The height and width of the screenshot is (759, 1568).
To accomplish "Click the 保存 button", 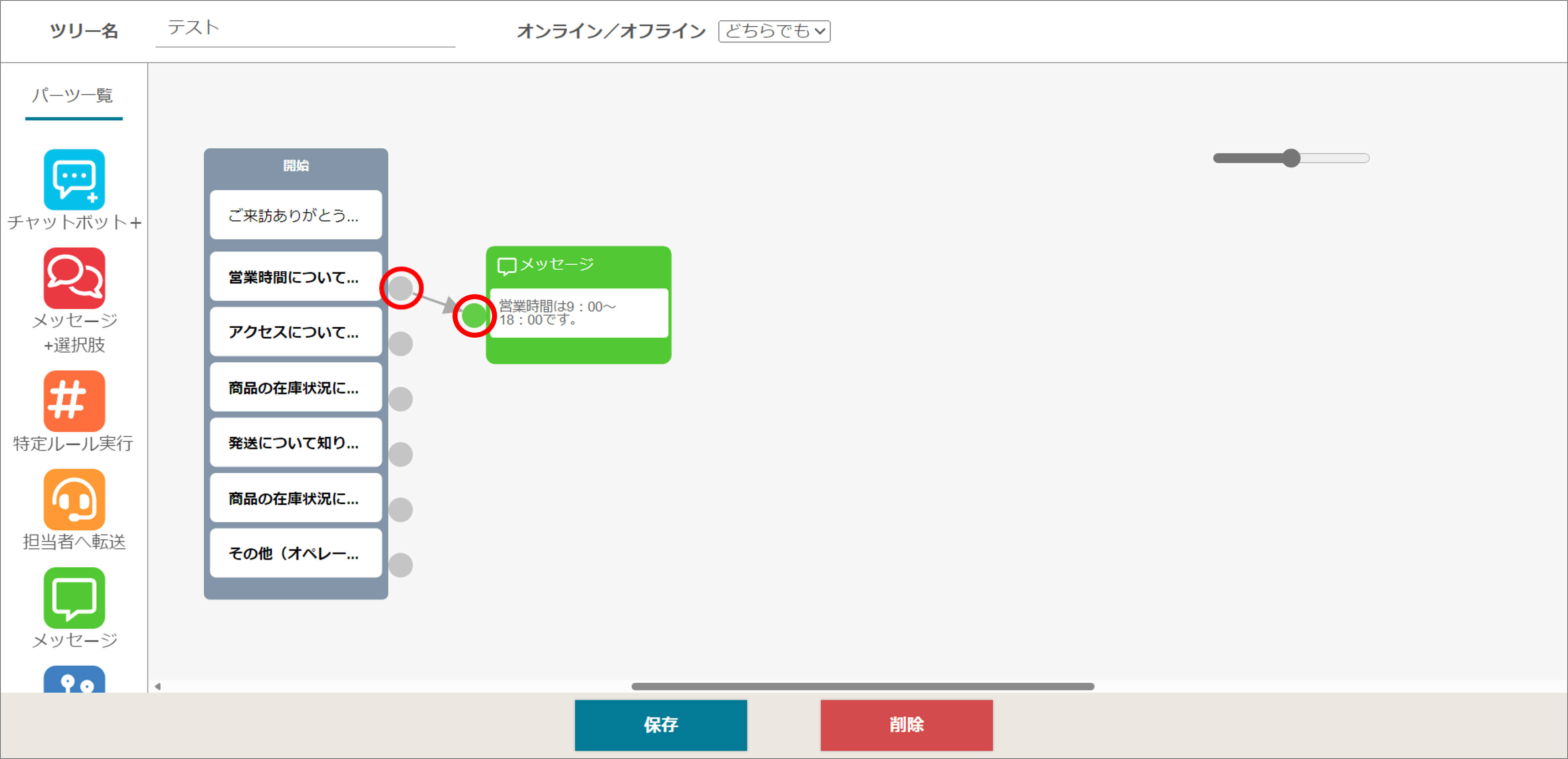I will click(660, 724).
